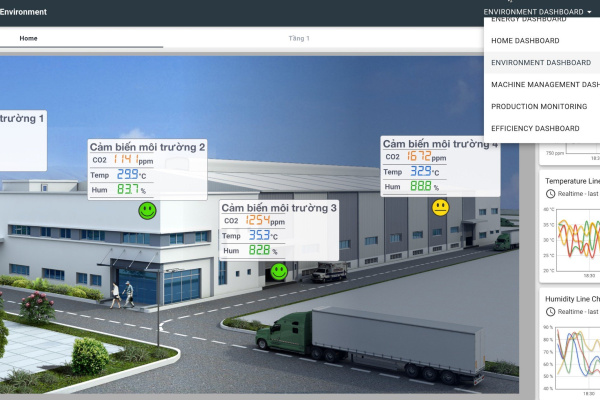Image resolution: width=600 pixels, height=400 pixels.
Task: Switch to the Home tab
Action: [29, 38]
